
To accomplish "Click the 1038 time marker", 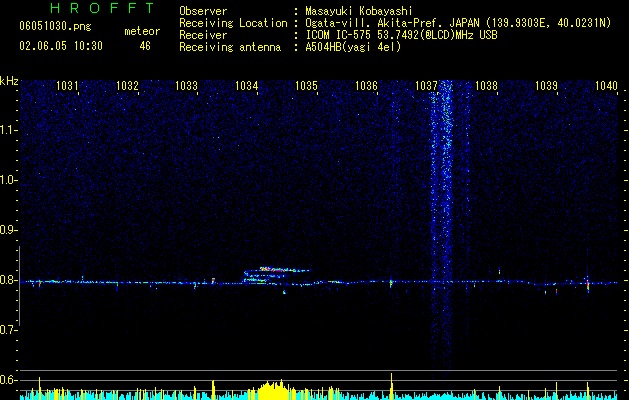I will (486, 85).
